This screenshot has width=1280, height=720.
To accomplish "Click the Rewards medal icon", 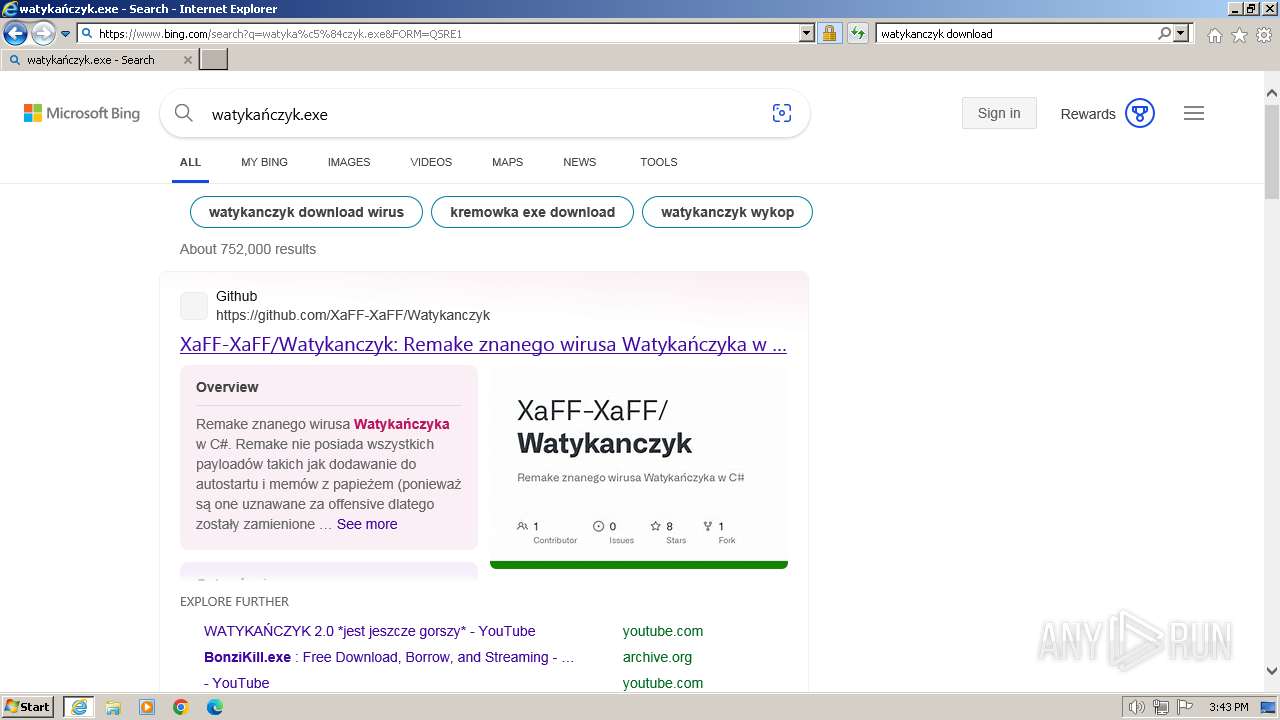I will click(1140, 113).
